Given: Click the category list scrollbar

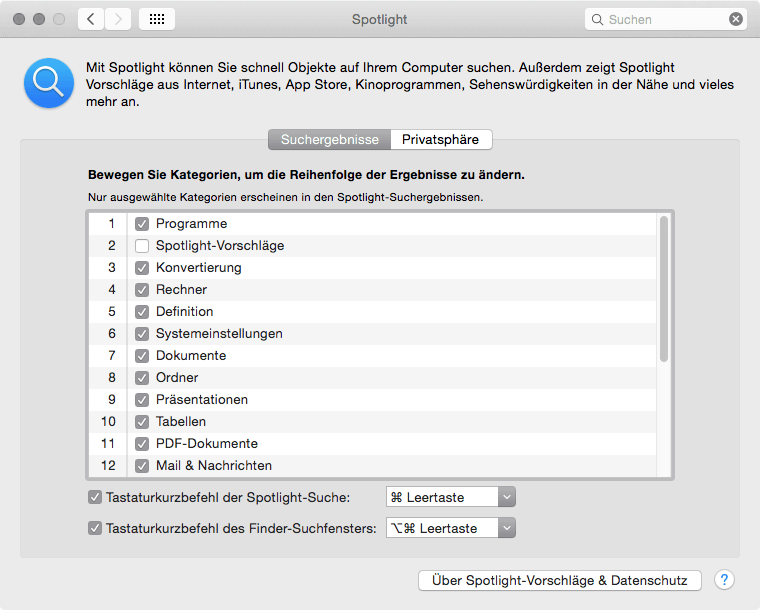Looking at the screenshot, I should 664,289.
